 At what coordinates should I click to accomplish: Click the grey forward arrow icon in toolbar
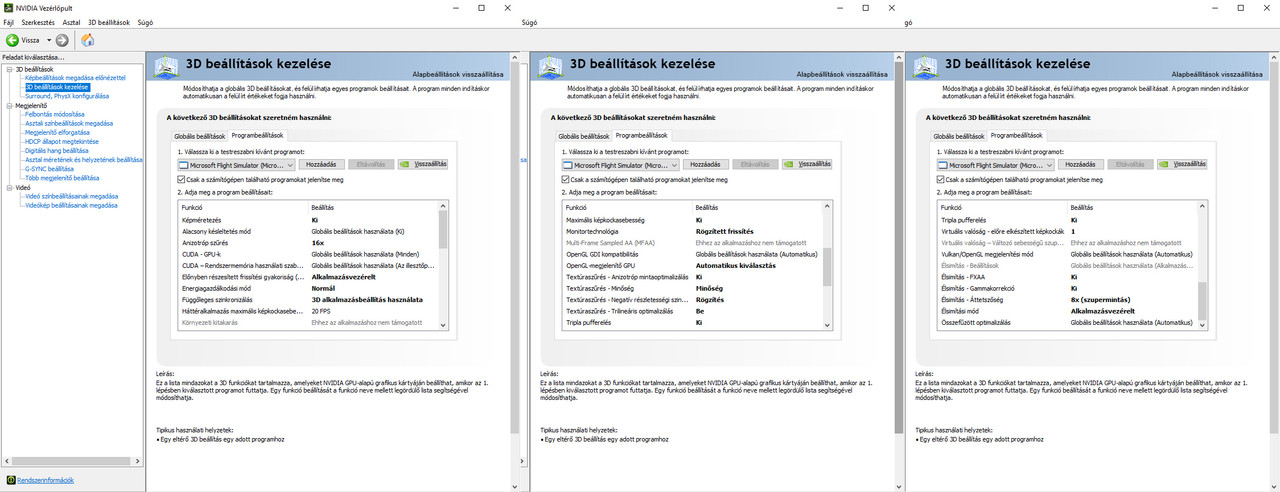coord(62,40)
